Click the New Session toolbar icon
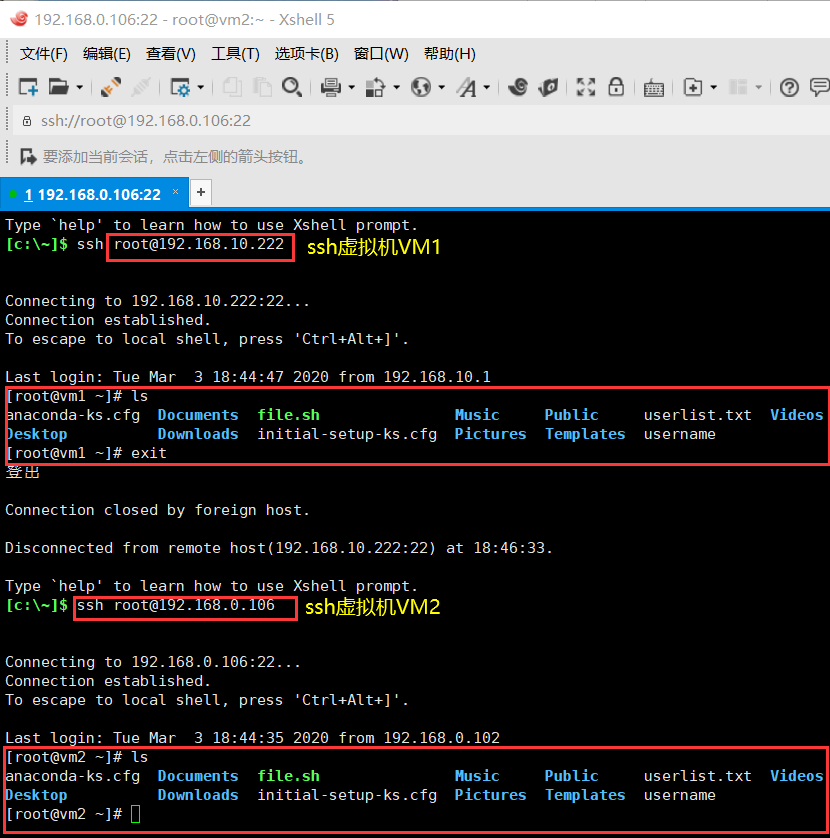This screenshot has height=838, width=830. click(28, 87)
